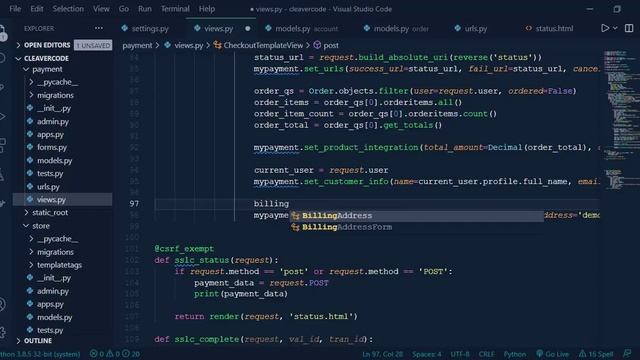Viewport: 640px width, 360px height.
Task: Expand store's migrations folder
Action: (55, 252)
